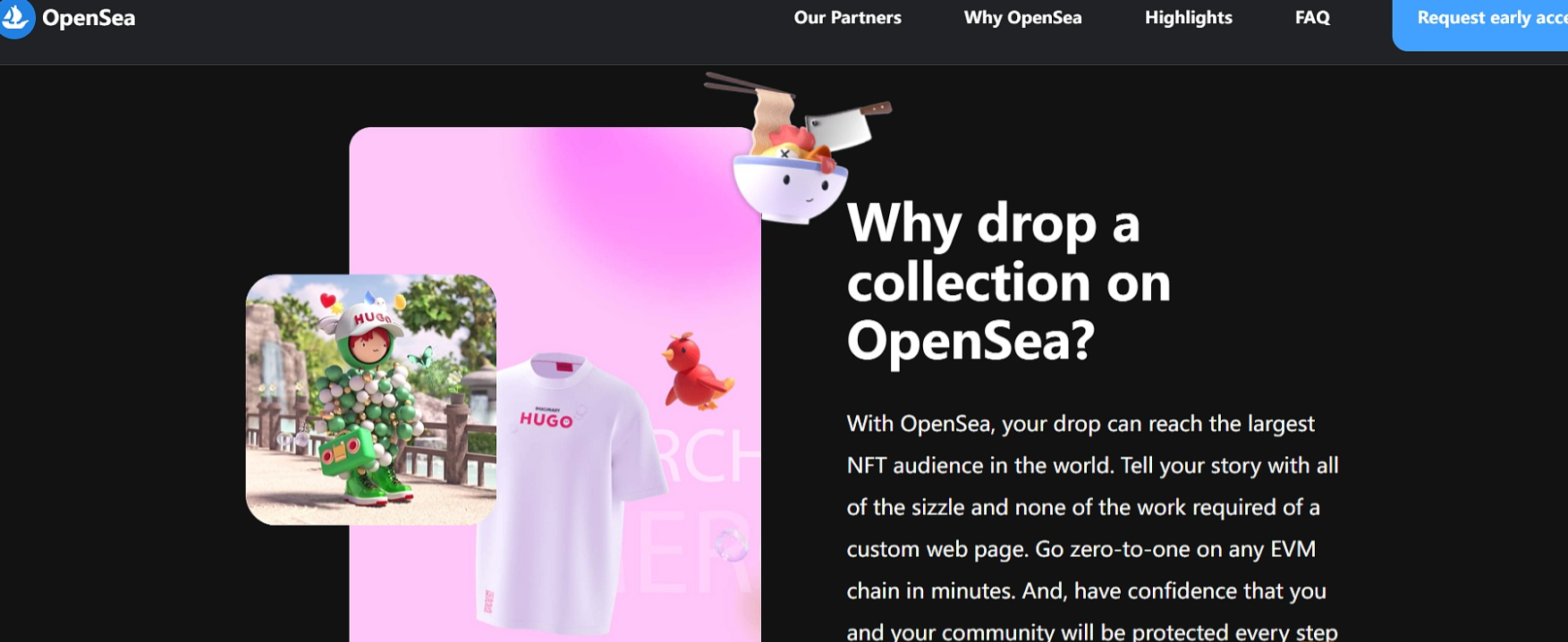Click the paragraph about largest NFT audience

tap(1092, 528)
